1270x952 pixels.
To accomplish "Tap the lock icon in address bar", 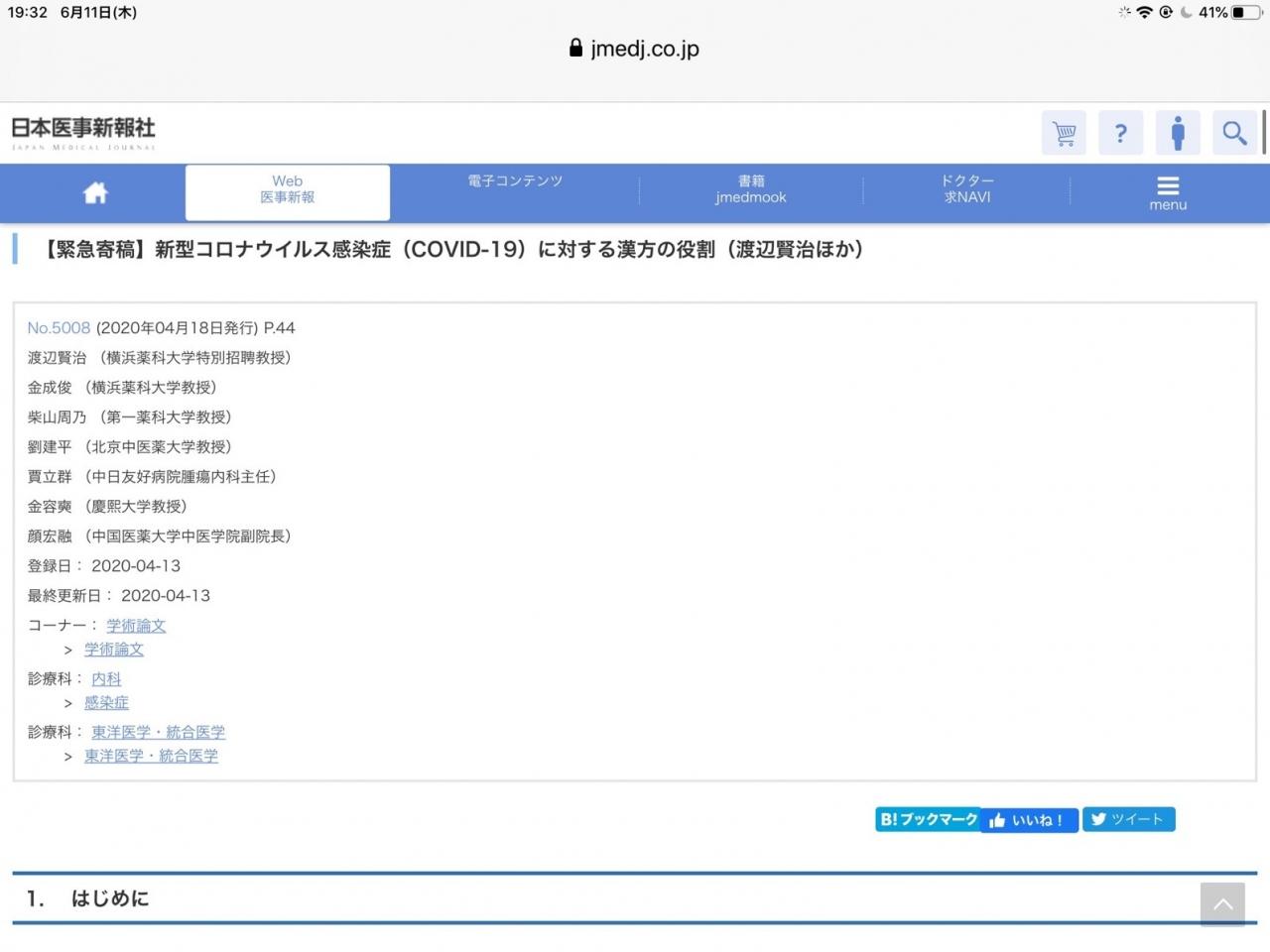I will click(x=575, y=48).
